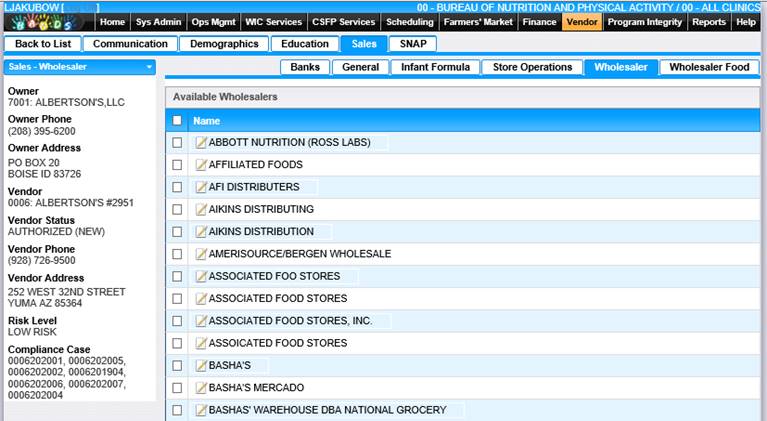Open the Ops Mgmt menu
Image resolution: width=767 pixels, height=421 pixels.
click(213, 22)
